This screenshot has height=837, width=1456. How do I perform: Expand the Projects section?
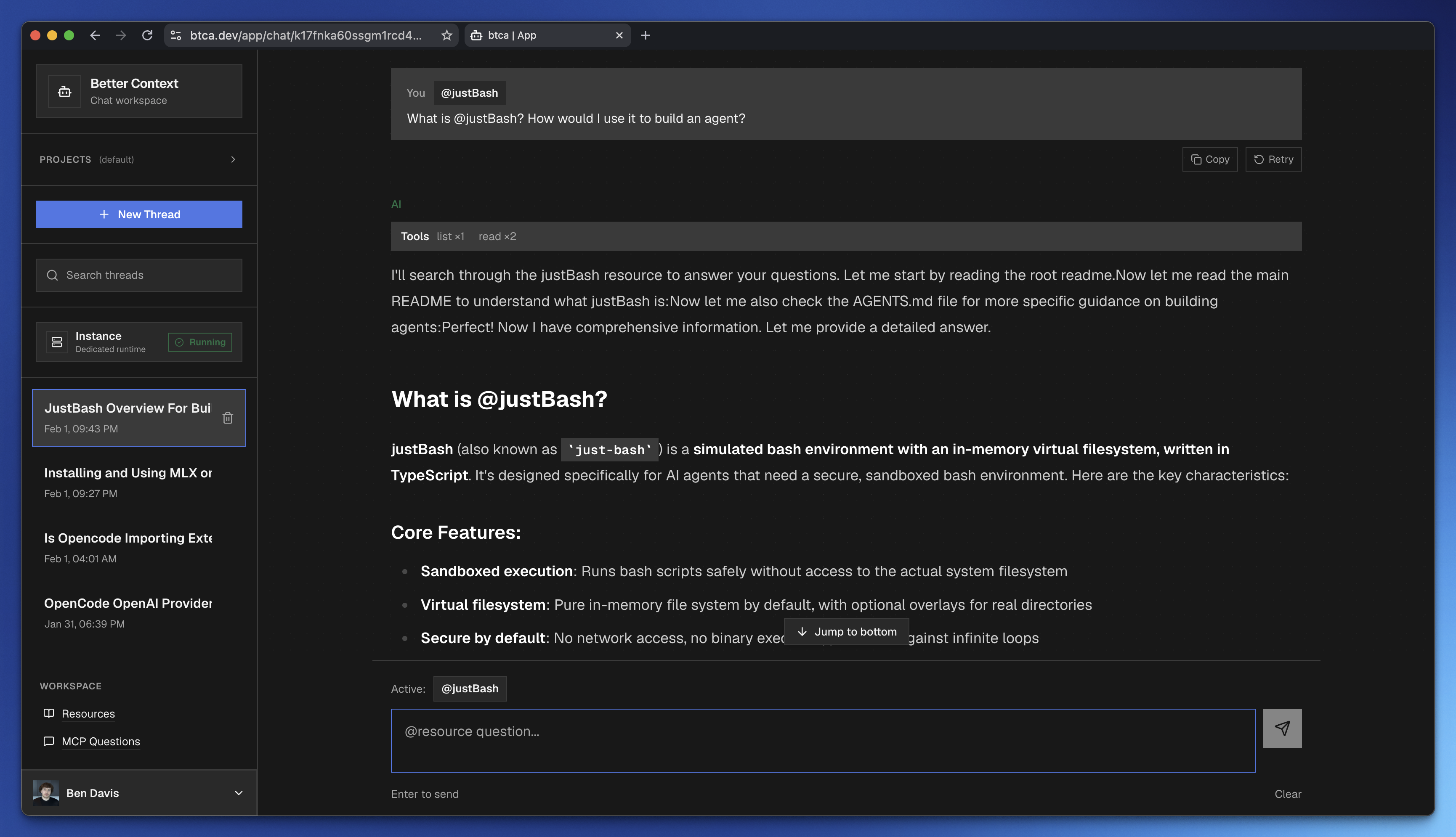[x=234, y=159]
